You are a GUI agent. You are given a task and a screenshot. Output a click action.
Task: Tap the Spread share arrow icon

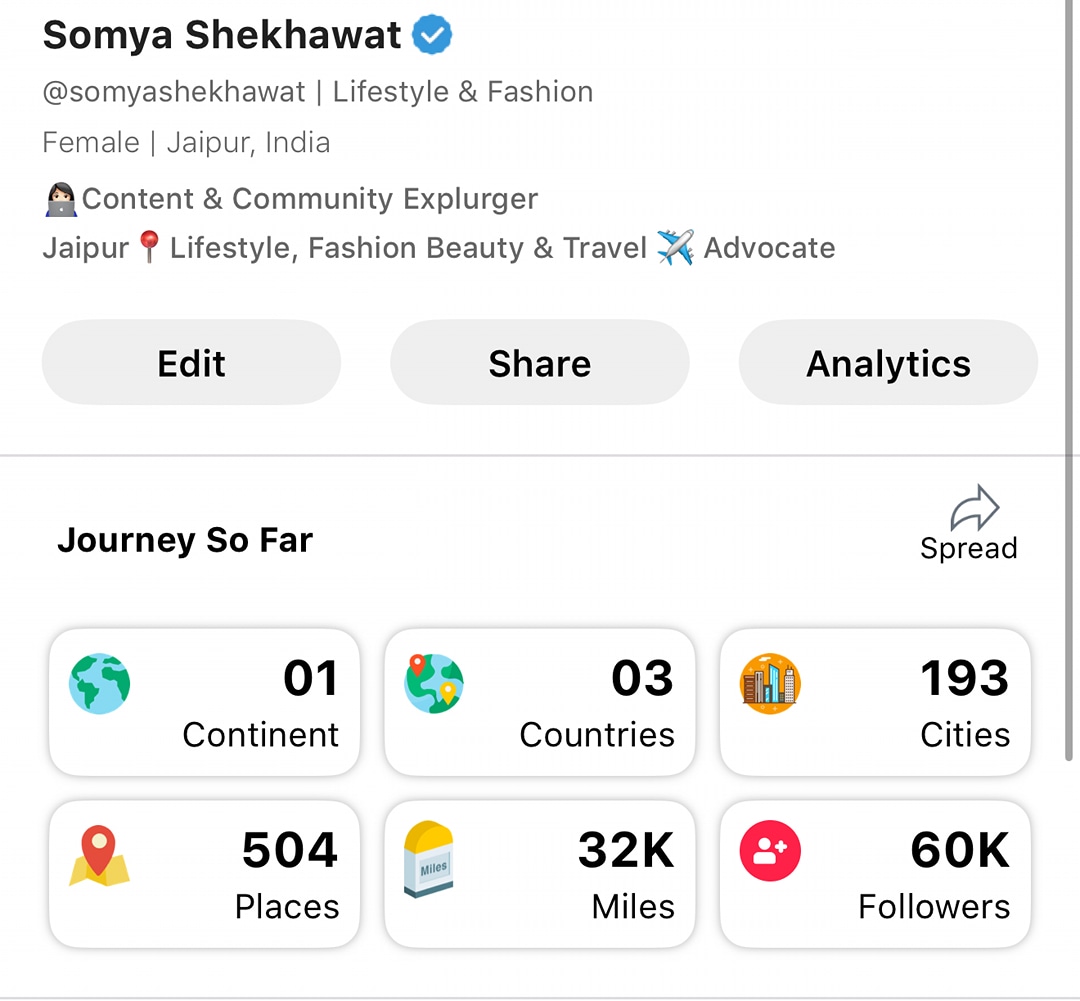click(x=974, y=508)
